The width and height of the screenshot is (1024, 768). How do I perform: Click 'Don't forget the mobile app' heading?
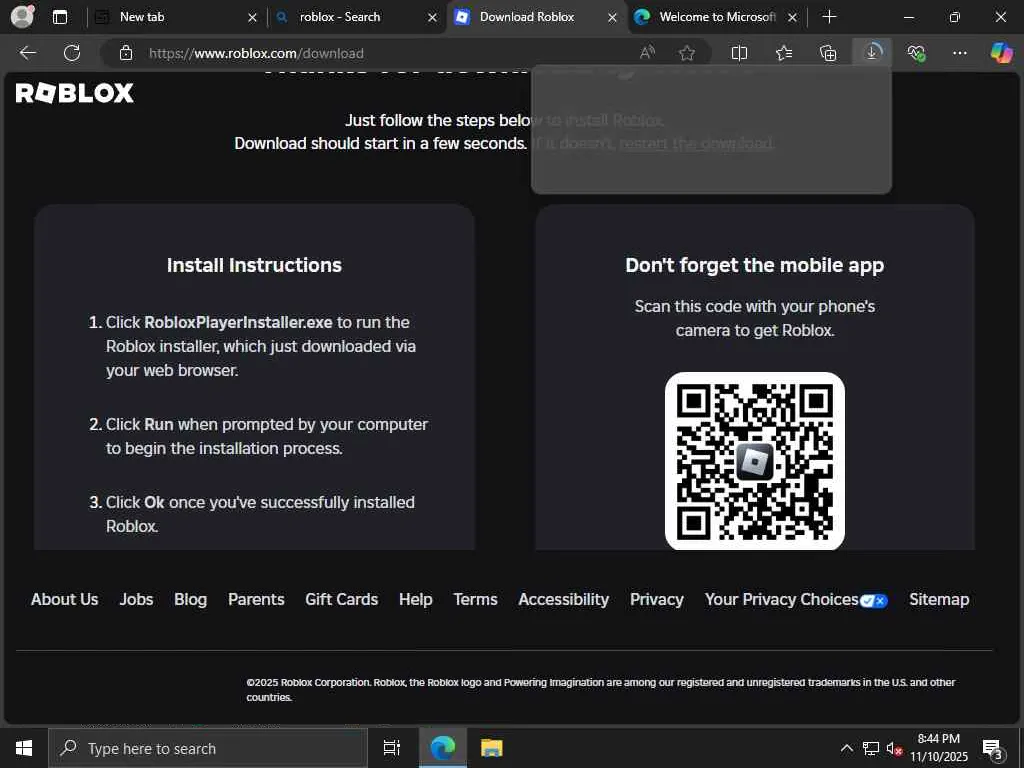[x=754, y=265]
